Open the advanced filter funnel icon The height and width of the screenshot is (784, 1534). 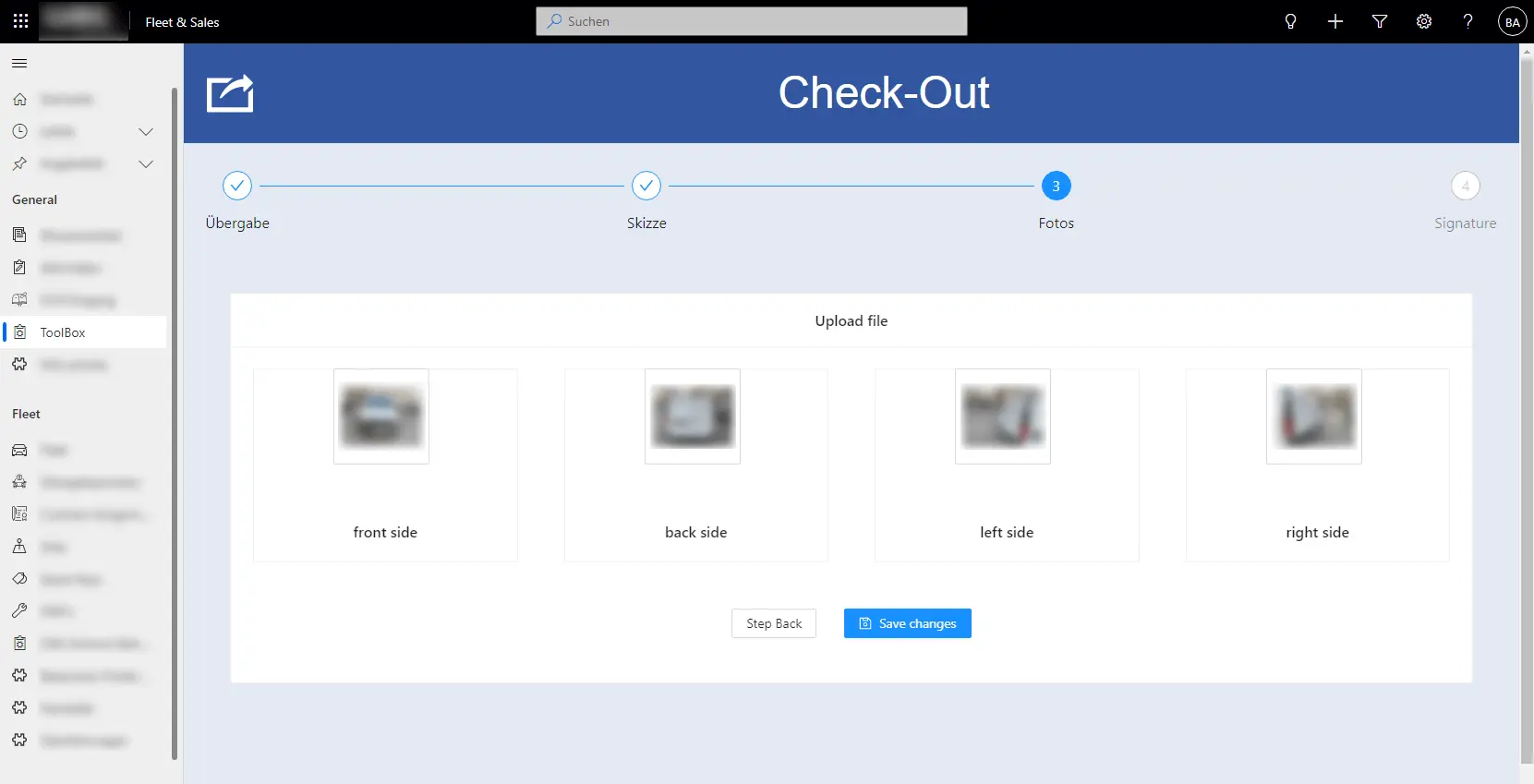(x=1379, y=21)
